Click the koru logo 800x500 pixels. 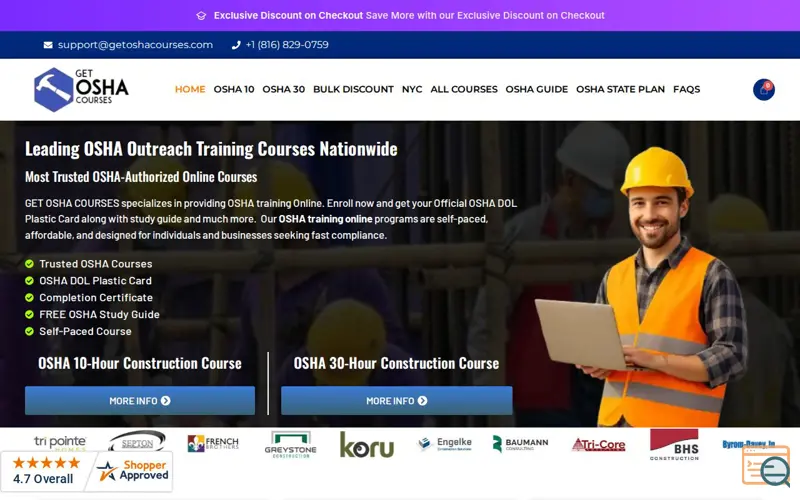[367, 445]
